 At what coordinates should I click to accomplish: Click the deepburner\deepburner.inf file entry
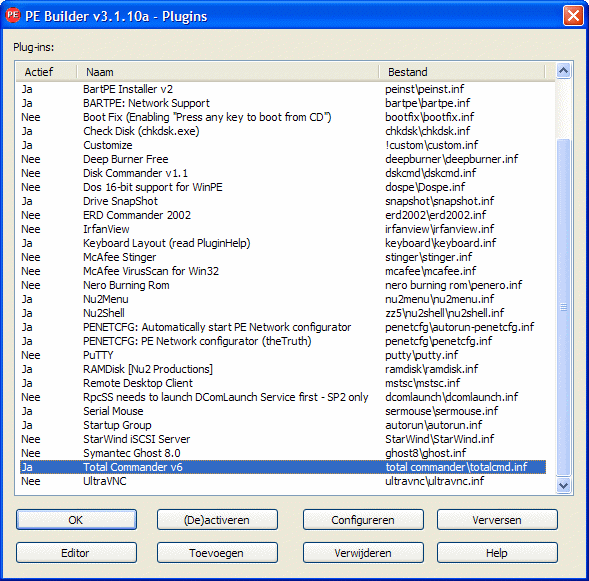[x=452, y=159]
